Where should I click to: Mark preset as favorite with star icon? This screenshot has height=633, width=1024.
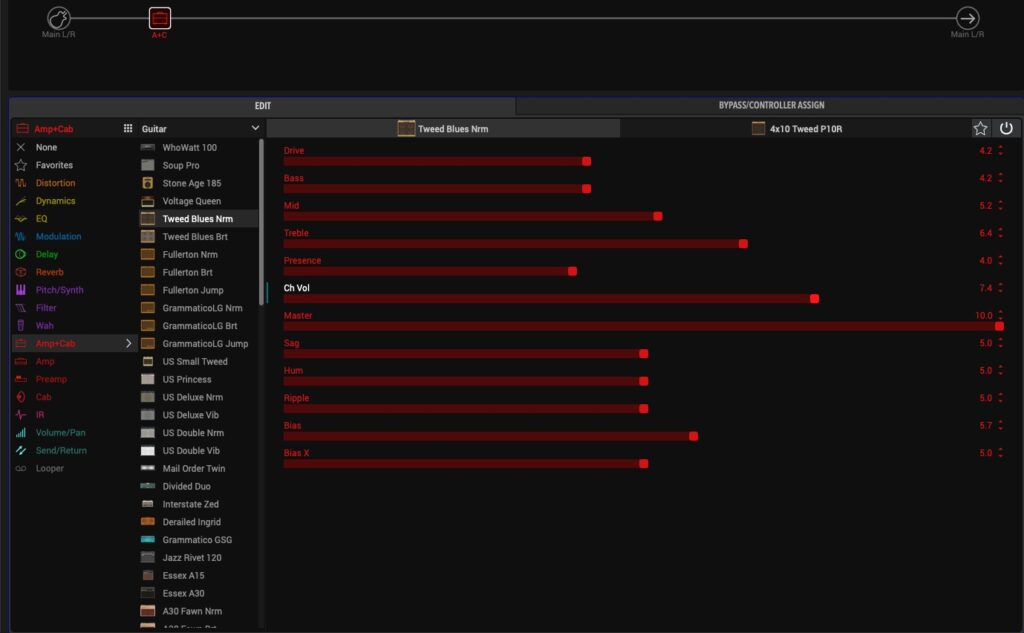point(981,128)
